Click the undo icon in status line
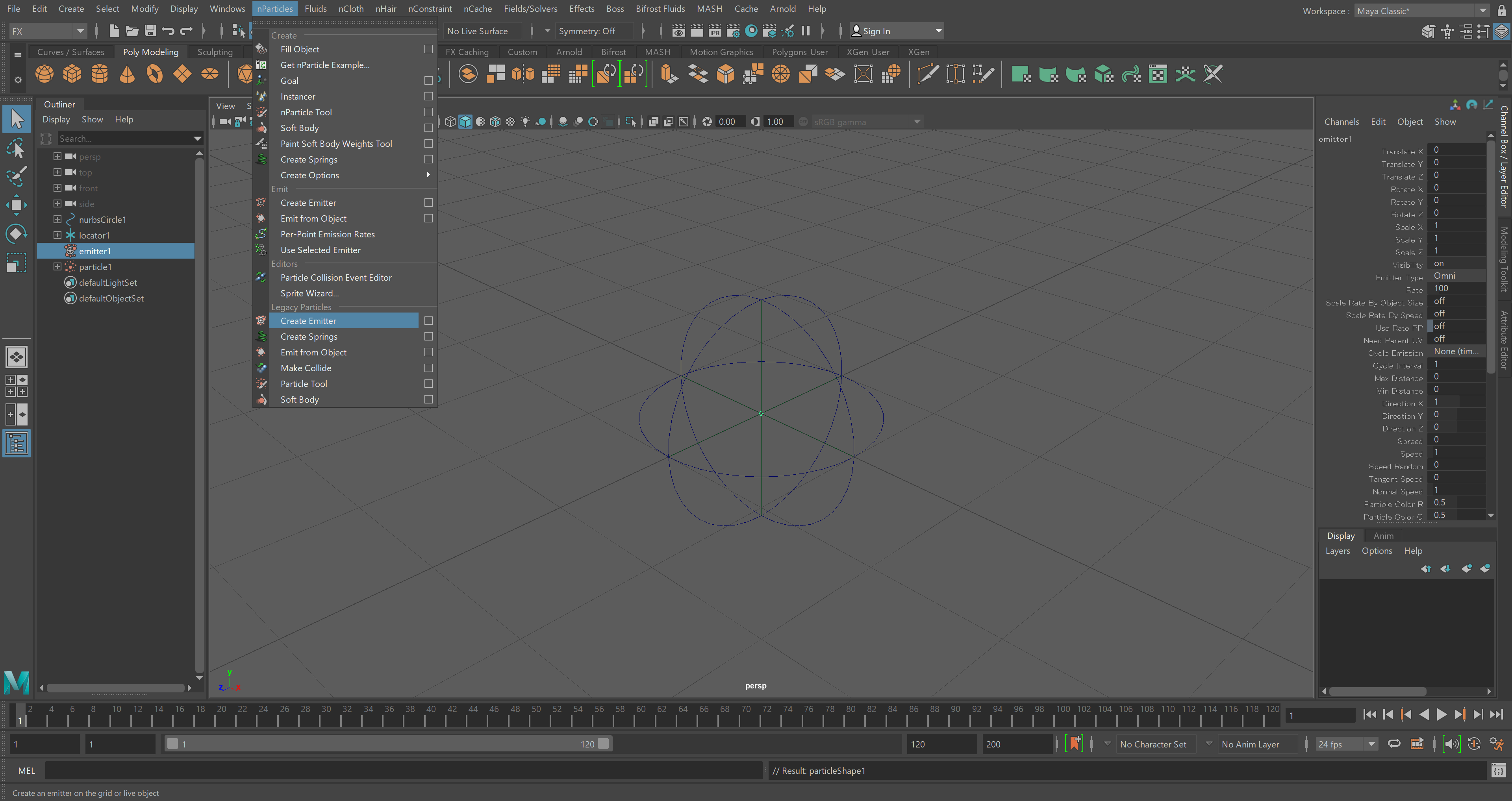 pos(168,31)
